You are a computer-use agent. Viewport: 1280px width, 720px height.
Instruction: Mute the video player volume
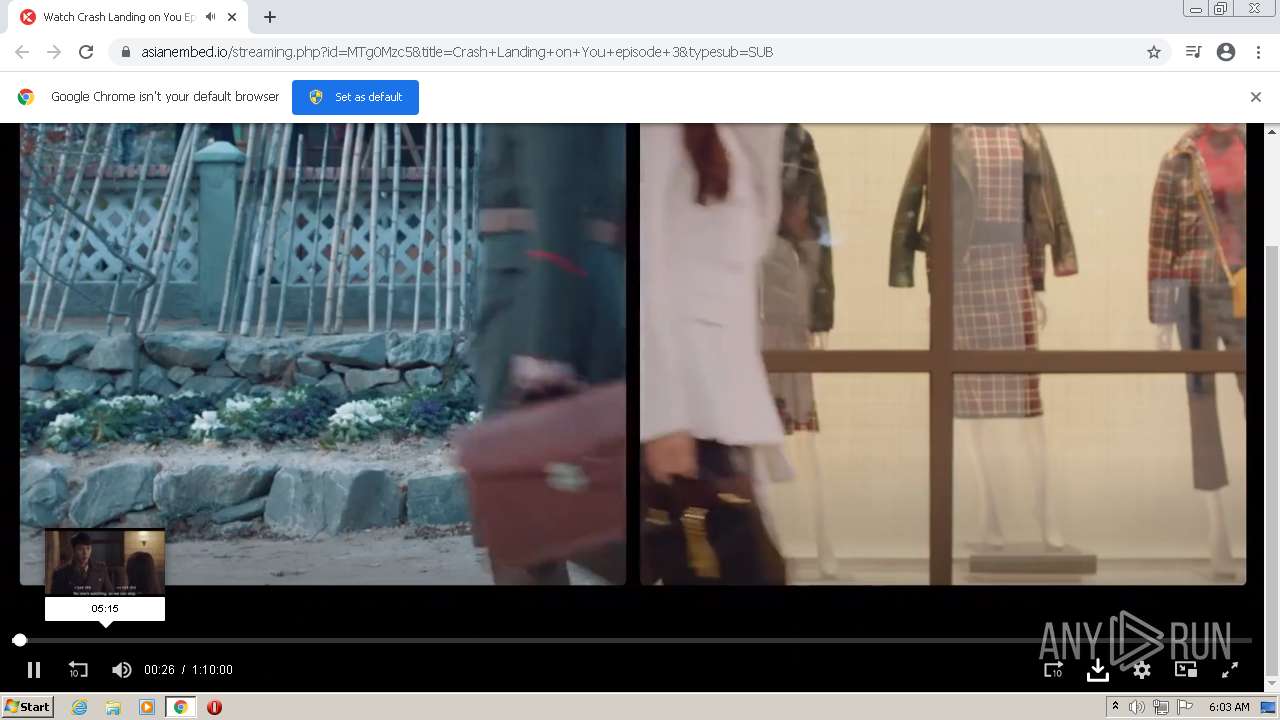tap(121, 670)
